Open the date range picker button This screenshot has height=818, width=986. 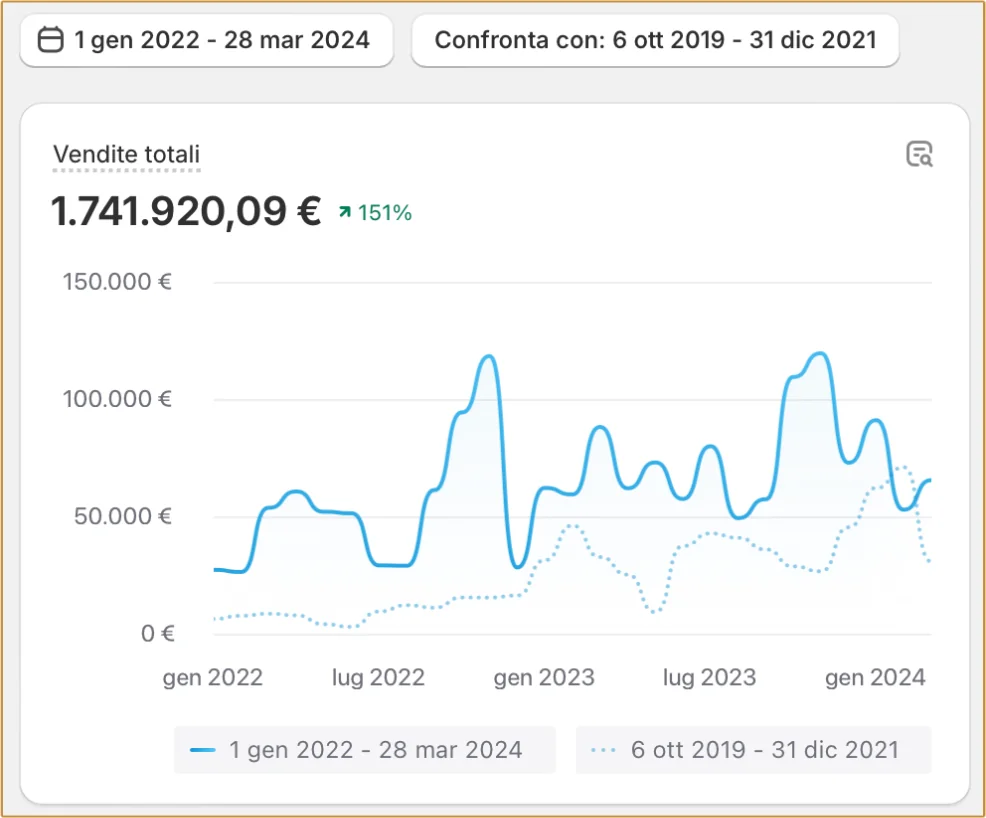206,40
